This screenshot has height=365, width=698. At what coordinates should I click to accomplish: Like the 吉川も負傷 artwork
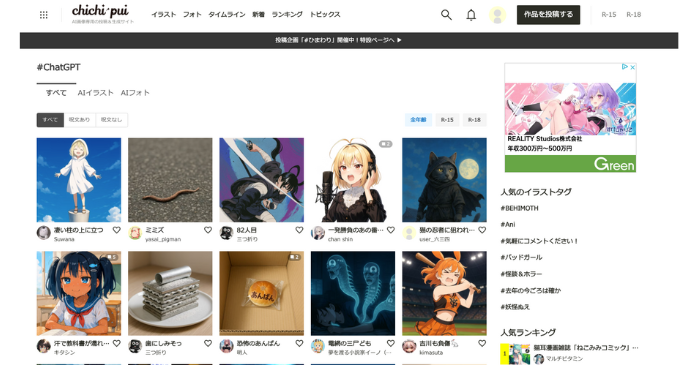pyautogui.click(x=482, y=343)
